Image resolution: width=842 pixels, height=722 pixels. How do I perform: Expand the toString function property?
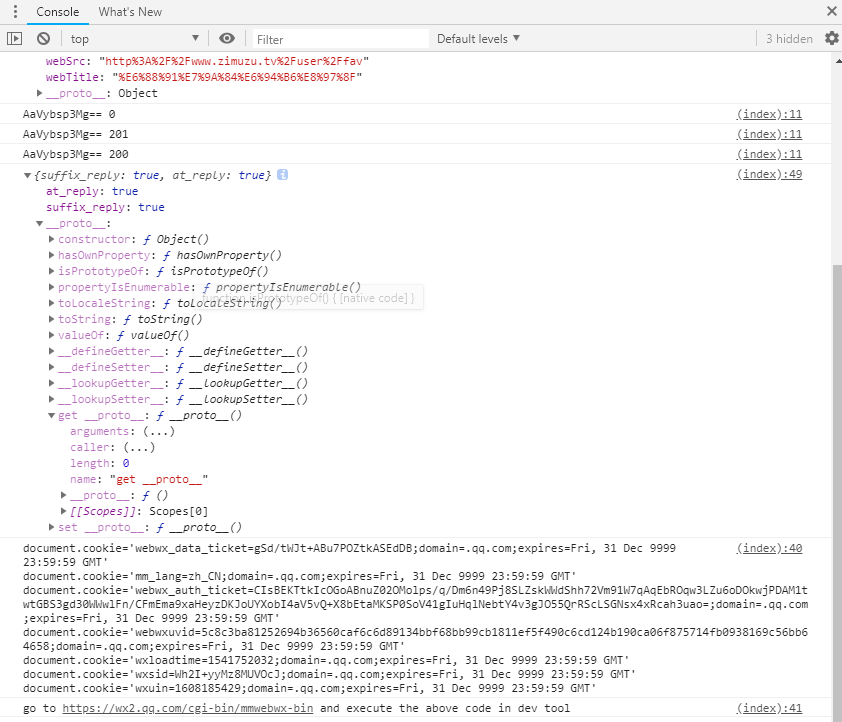(52, 319)
